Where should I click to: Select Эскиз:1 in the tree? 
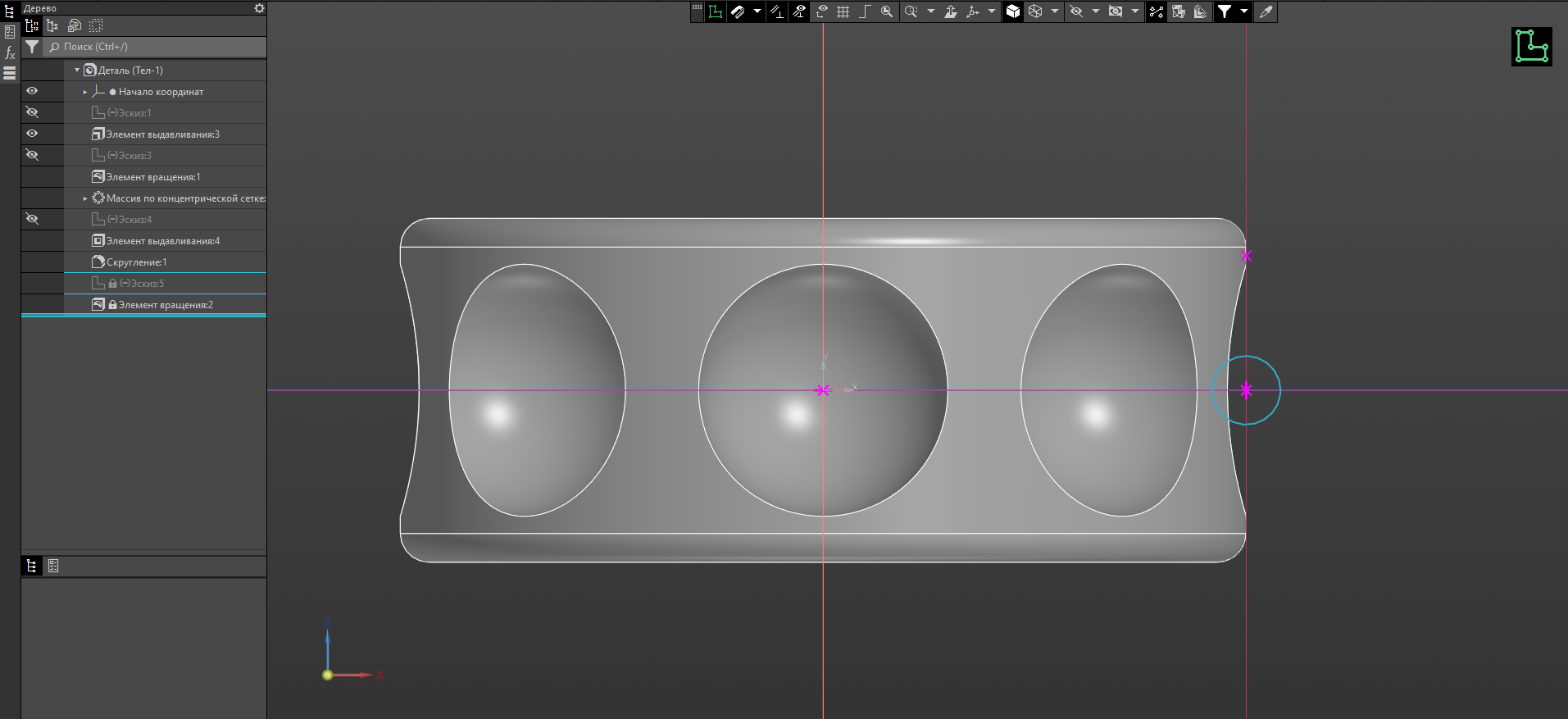[165, 113]
